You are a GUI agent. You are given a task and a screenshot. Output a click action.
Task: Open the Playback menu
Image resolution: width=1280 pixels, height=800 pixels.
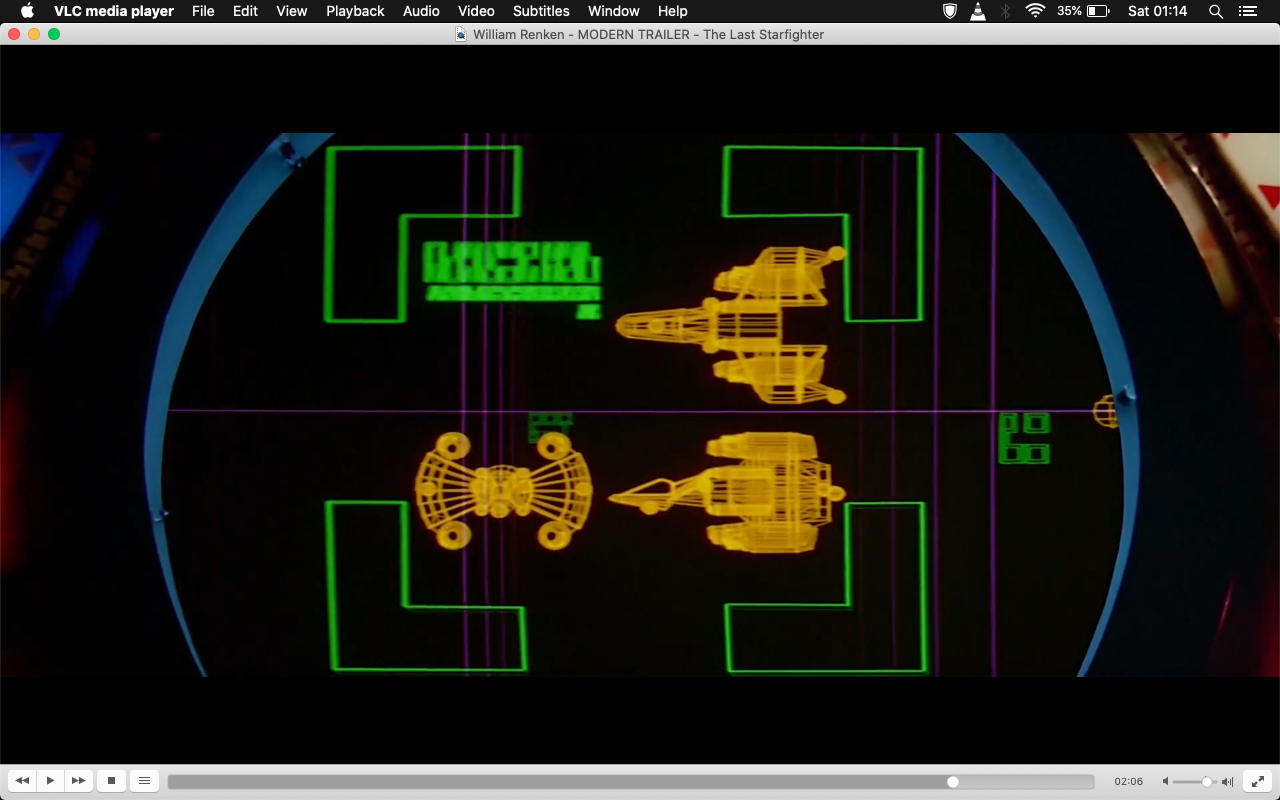(x=355, y=11)
